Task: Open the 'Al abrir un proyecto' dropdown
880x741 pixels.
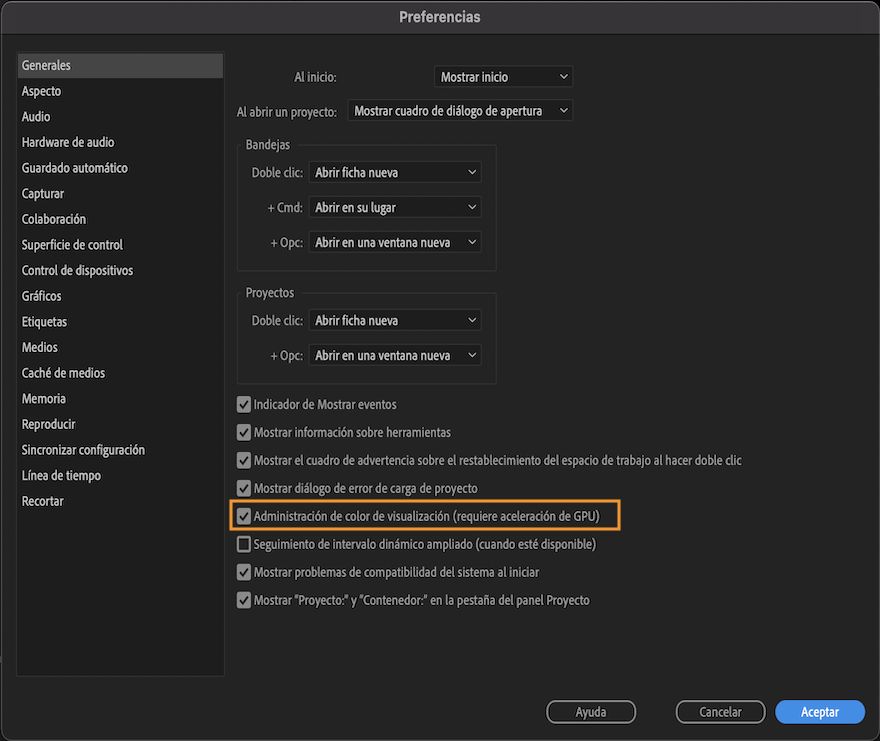Action: click(x=459, y=110)
